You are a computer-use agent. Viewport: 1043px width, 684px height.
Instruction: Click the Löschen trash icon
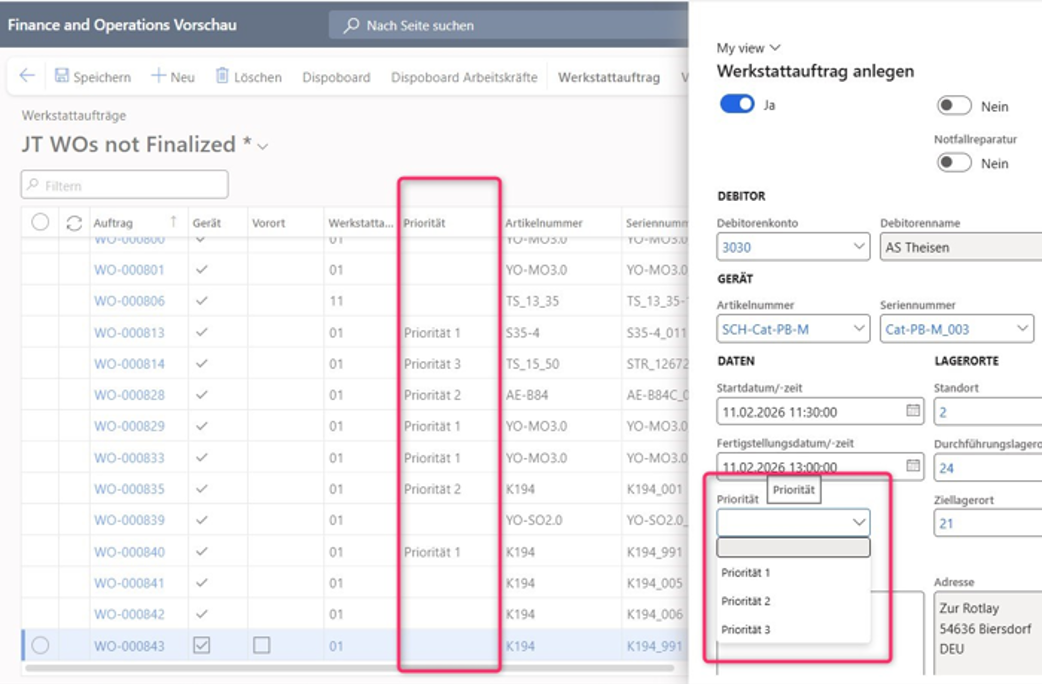[x=222, y=76]
